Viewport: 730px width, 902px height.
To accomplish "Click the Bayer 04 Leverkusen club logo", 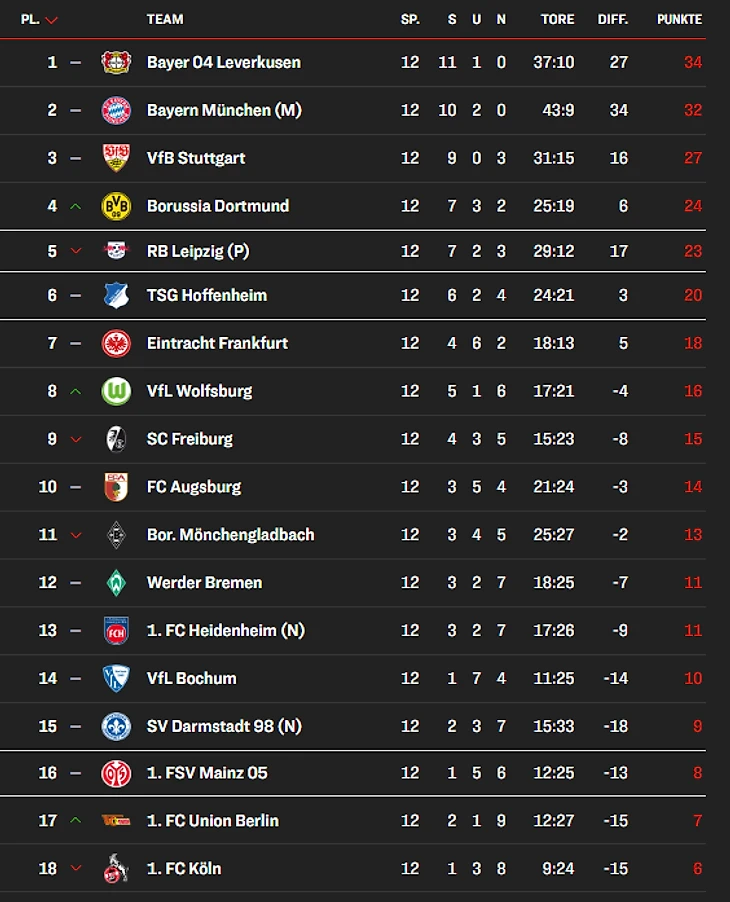I will [x=117, y=62].
